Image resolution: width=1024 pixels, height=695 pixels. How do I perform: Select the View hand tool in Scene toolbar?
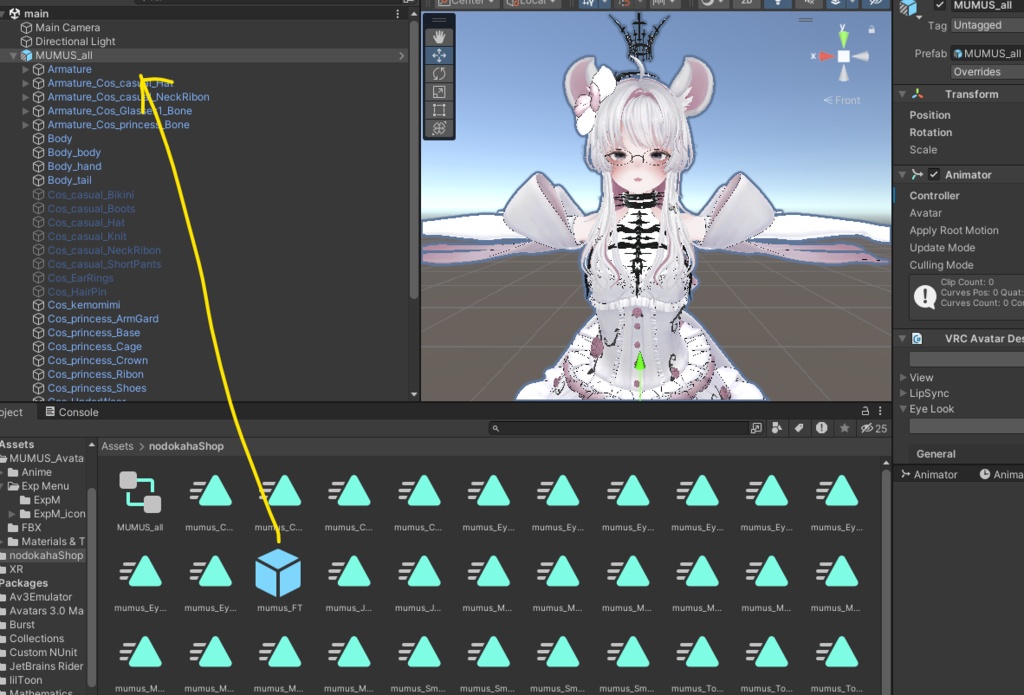pos(438,38)
